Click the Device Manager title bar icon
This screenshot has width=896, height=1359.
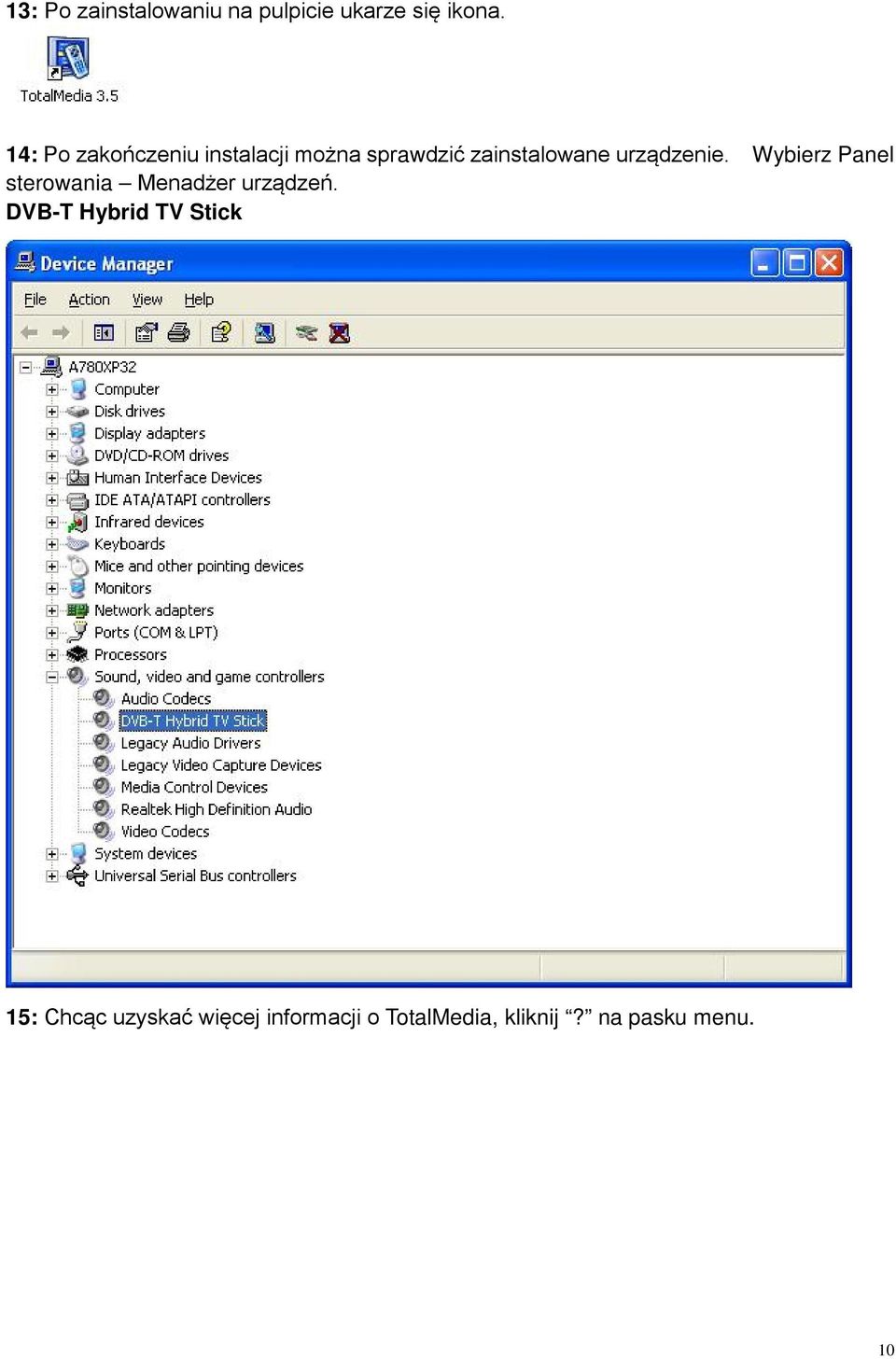[x=25, y=262]
